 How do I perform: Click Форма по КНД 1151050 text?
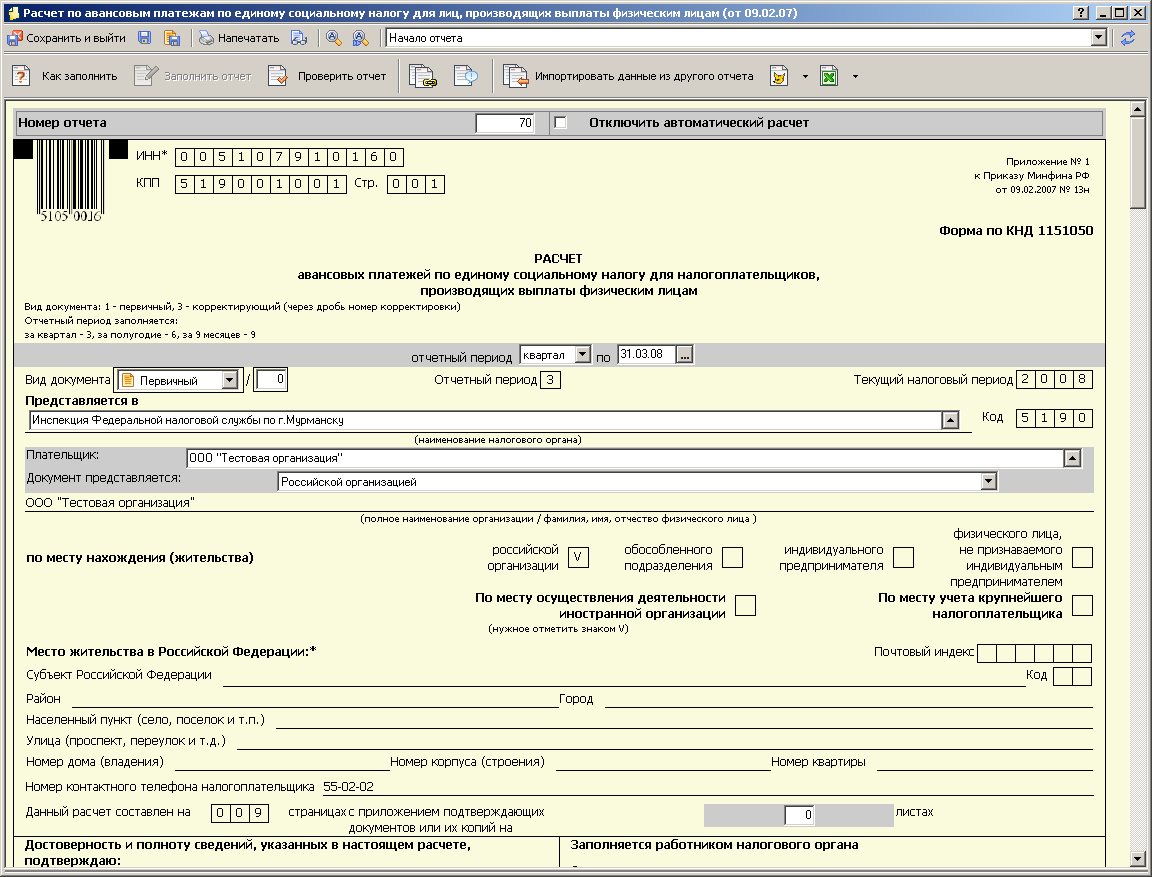tap(1016, 231)
